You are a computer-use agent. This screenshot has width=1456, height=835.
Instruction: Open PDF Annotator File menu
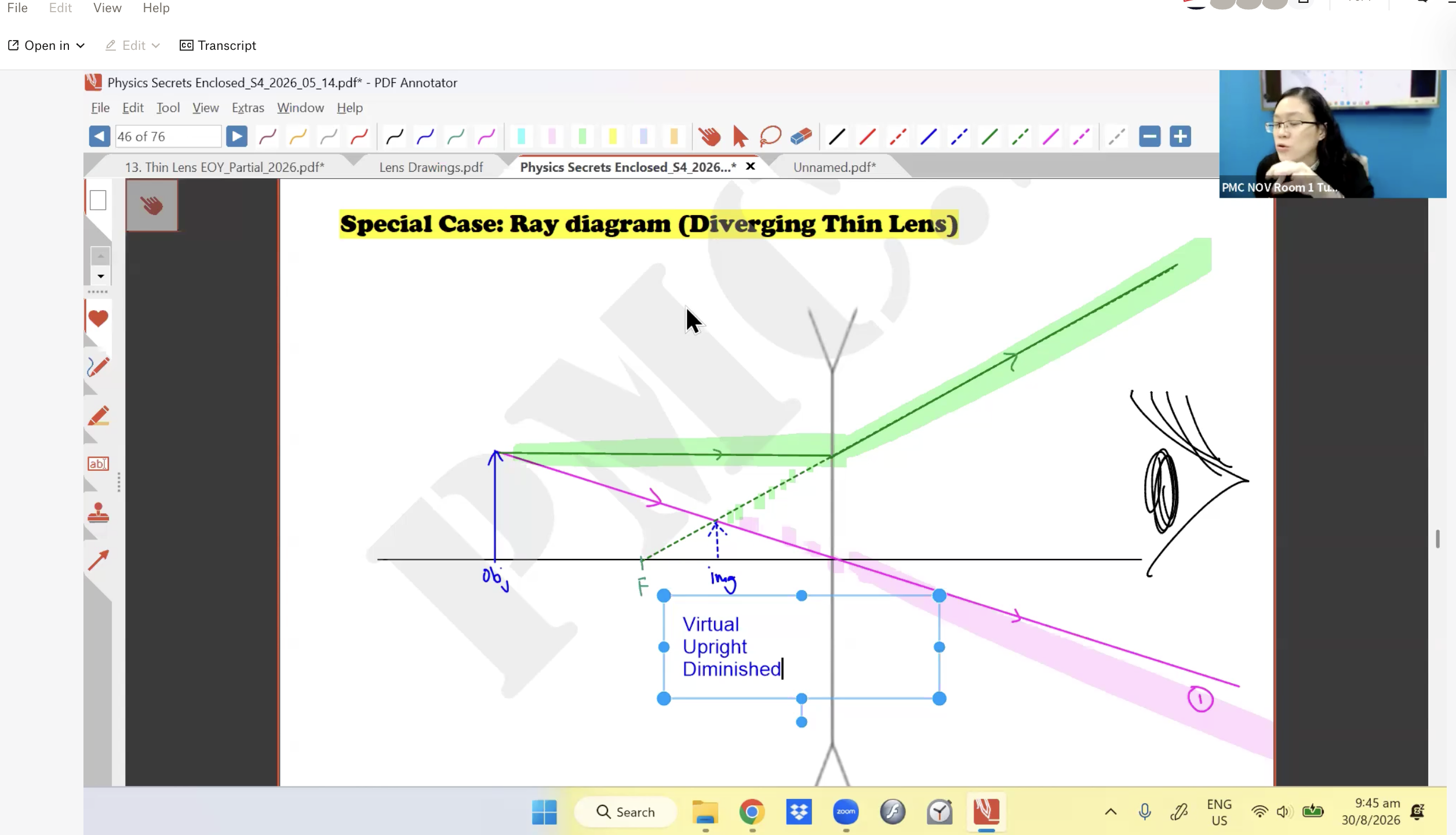[100, 108]
